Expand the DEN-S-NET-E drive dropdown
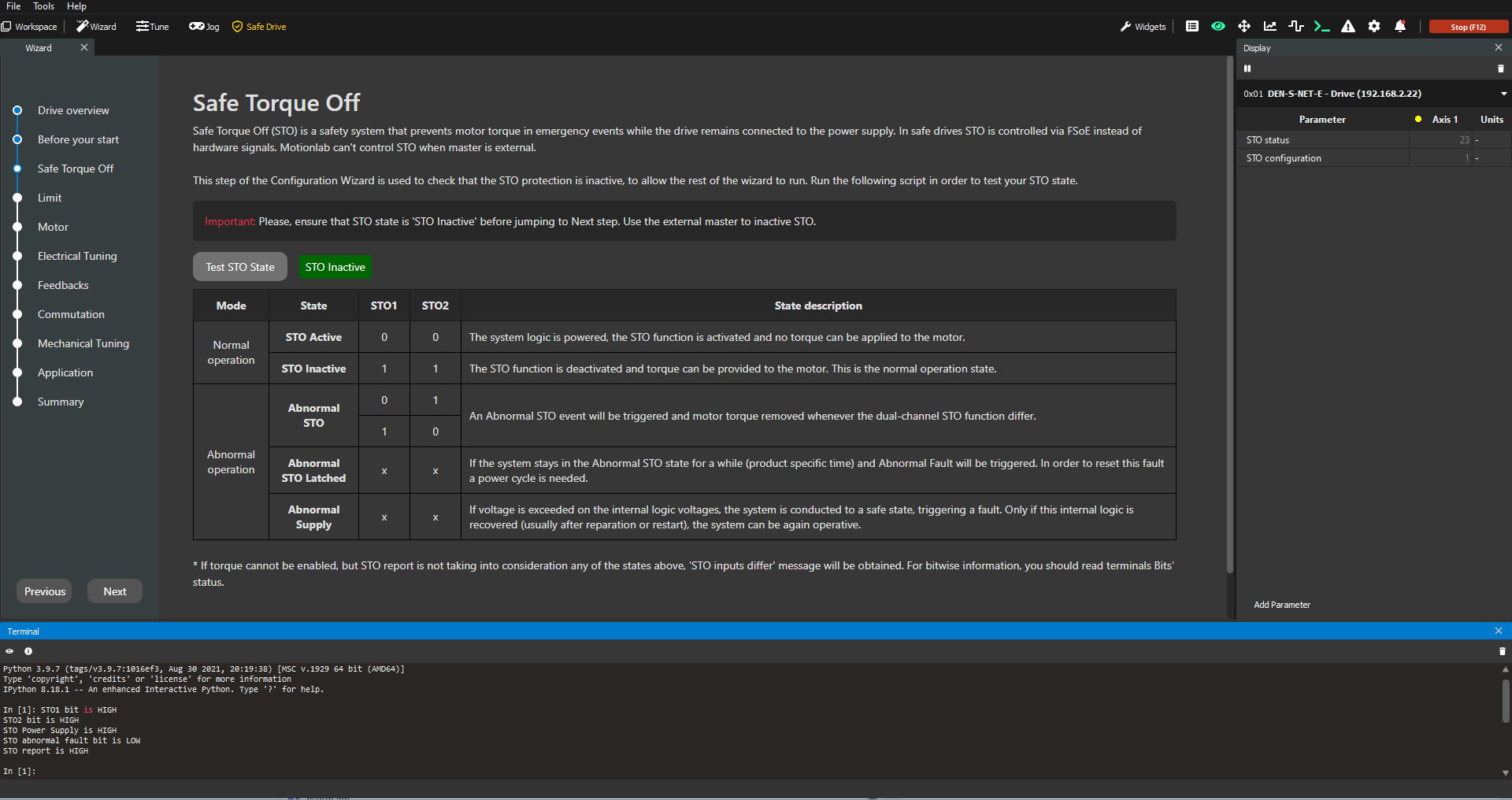The height and width of the screenshot is (800, 1512). click(x=1503, y=94)
